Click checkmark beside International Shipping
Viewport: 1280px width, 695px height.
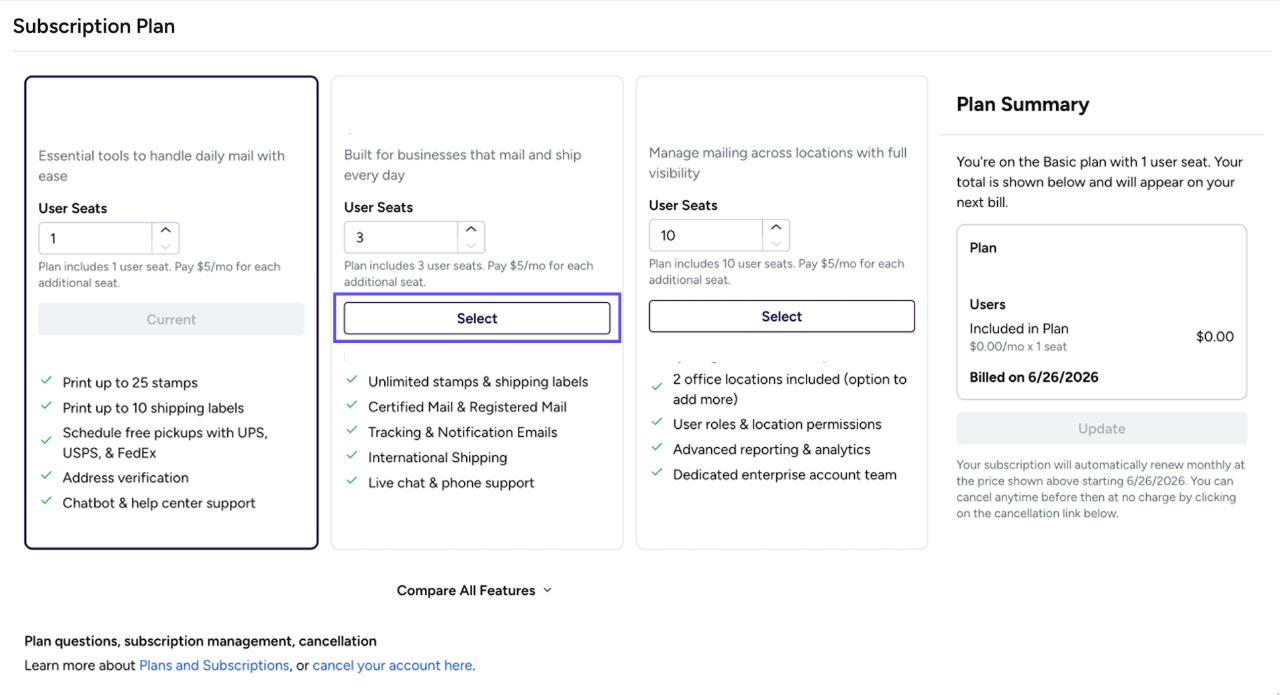[352, 455]
